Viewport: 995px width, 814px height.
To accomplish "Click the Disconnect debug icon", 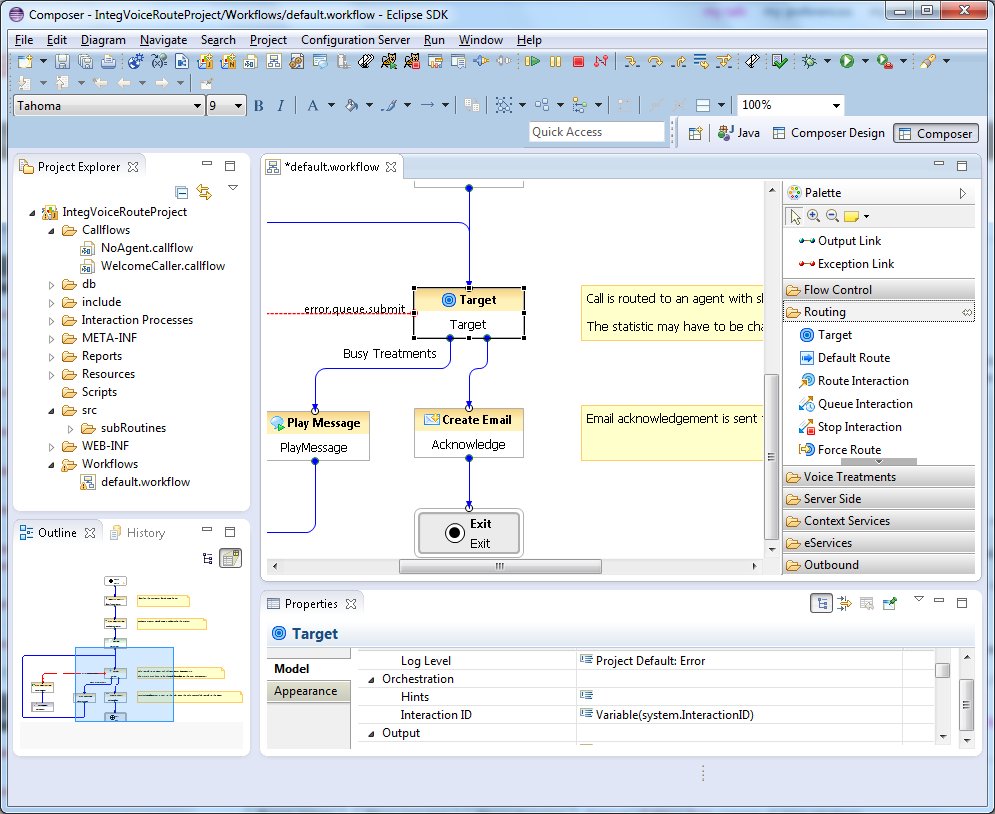I will 600,61.
